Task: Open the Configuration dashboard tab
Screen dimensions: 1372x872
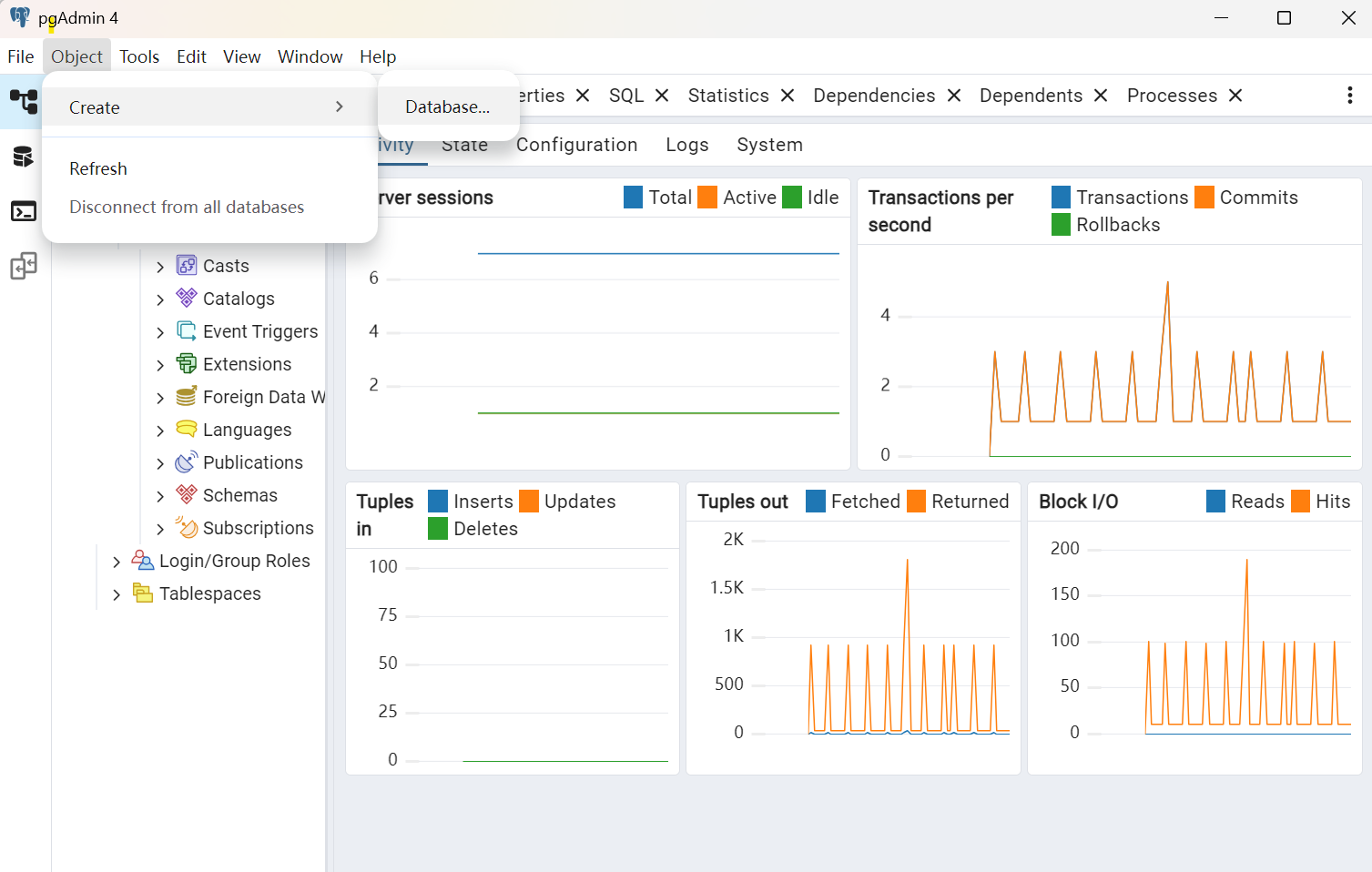Action: coord(577,145)
